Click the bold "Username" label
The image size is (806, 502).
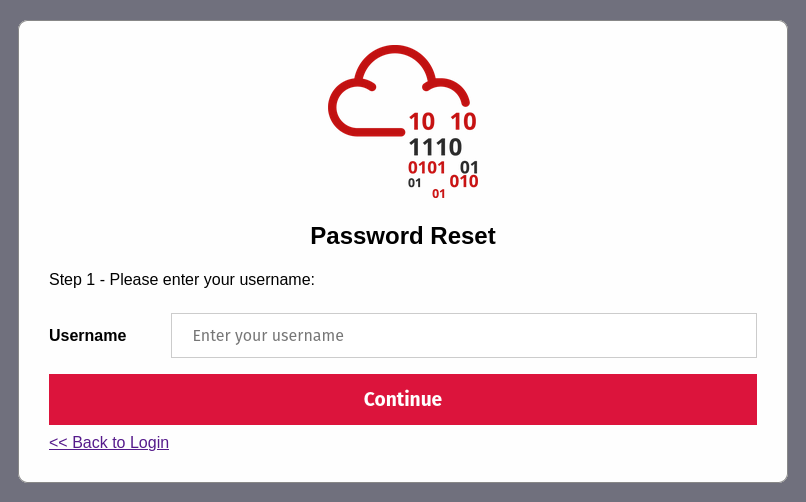pos(88,336)
